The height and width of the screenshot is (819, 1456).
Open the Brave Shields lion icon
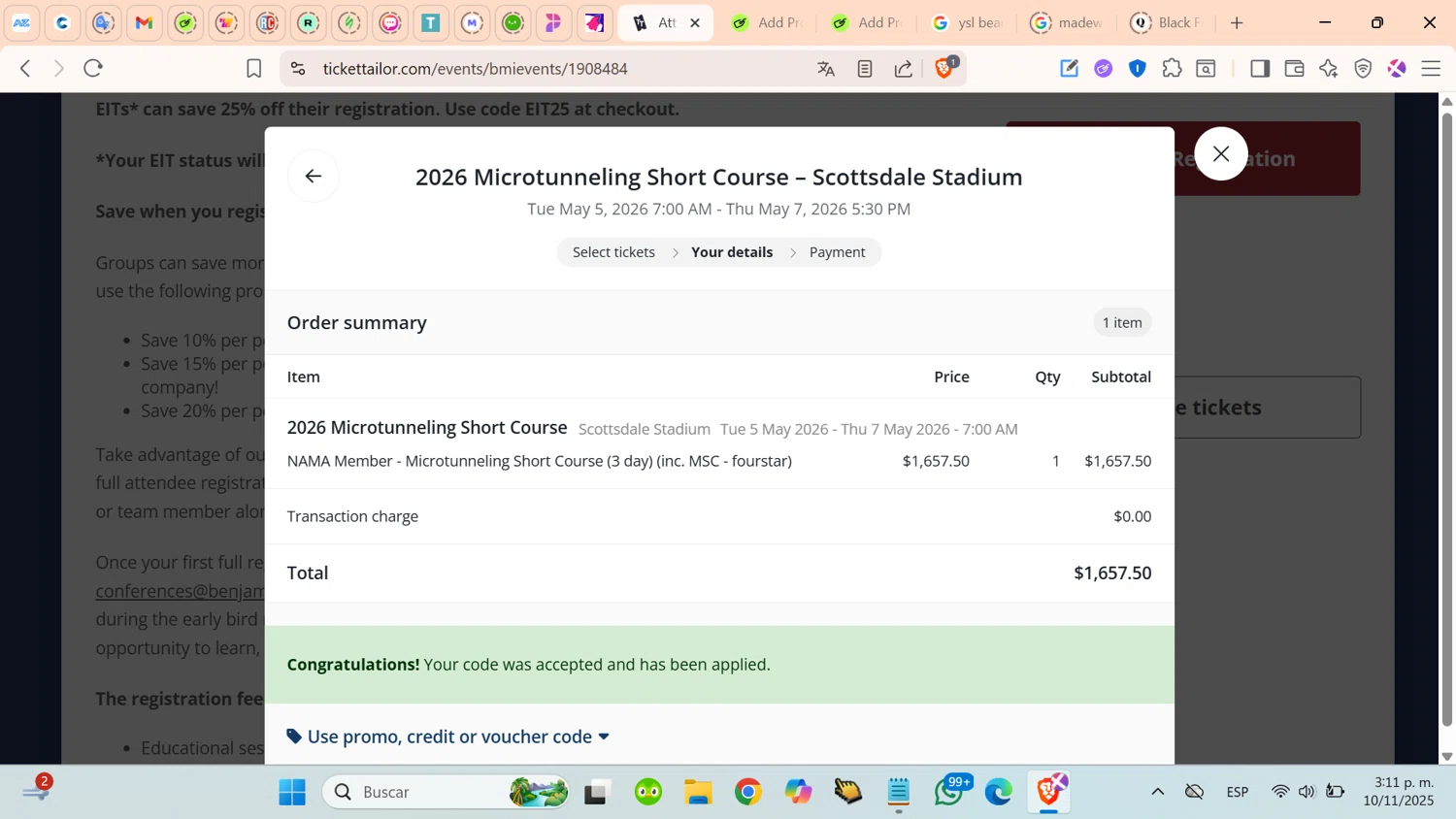pyautogui.click(x=943, y=69)
